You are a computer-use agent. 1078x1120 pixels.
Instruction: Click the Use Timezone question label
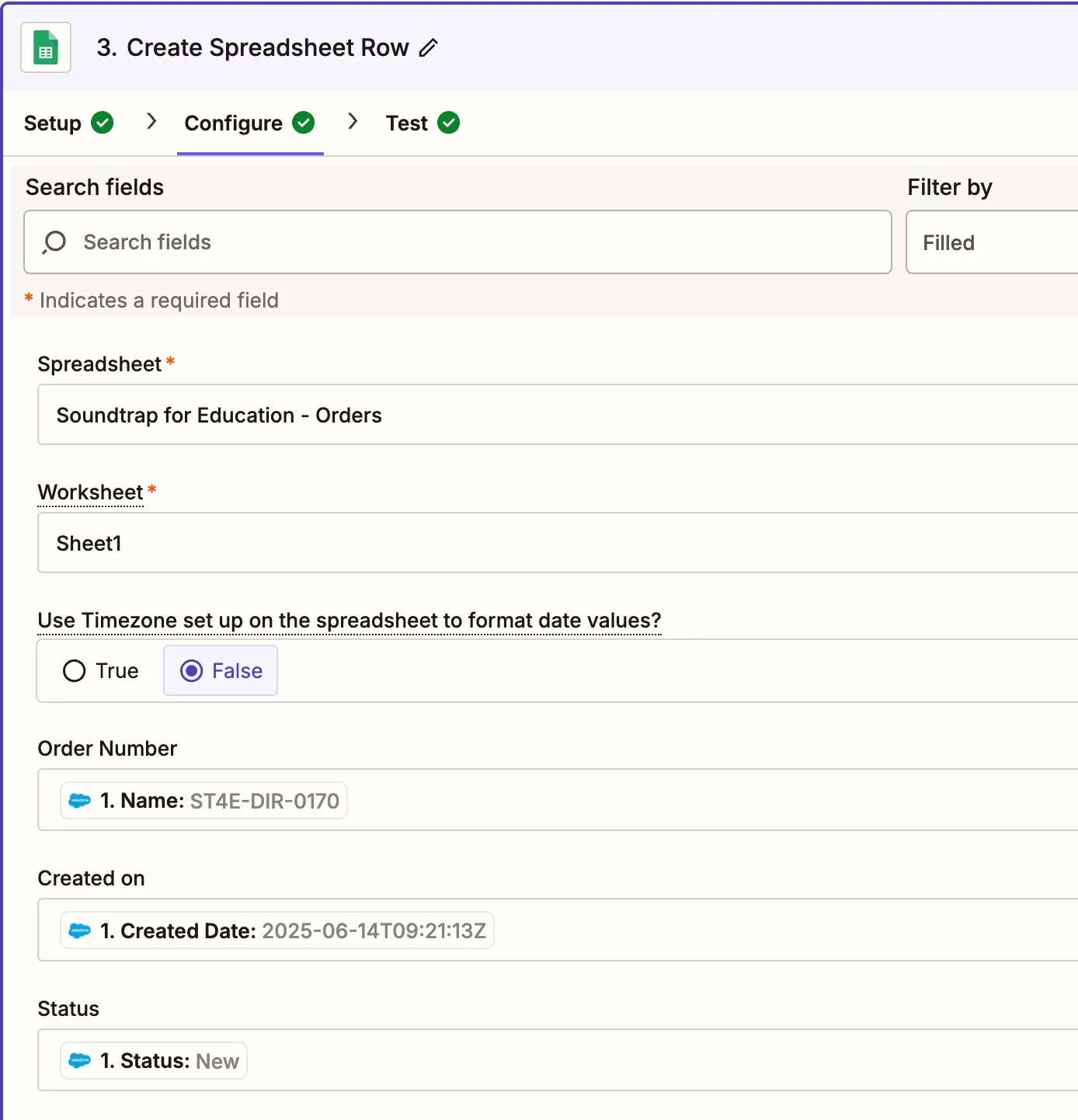coord(349,621)
